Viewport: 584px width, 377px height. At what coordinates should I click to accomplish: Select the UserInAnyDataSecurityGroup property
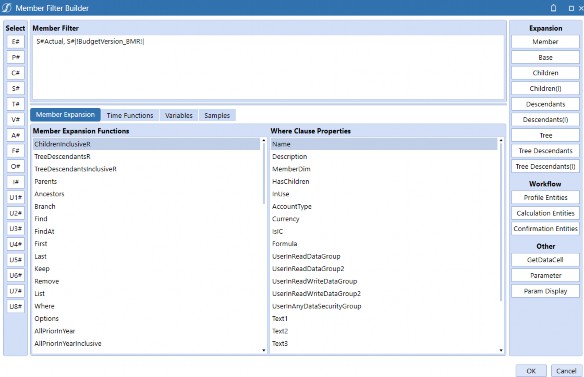coord(384,306)
